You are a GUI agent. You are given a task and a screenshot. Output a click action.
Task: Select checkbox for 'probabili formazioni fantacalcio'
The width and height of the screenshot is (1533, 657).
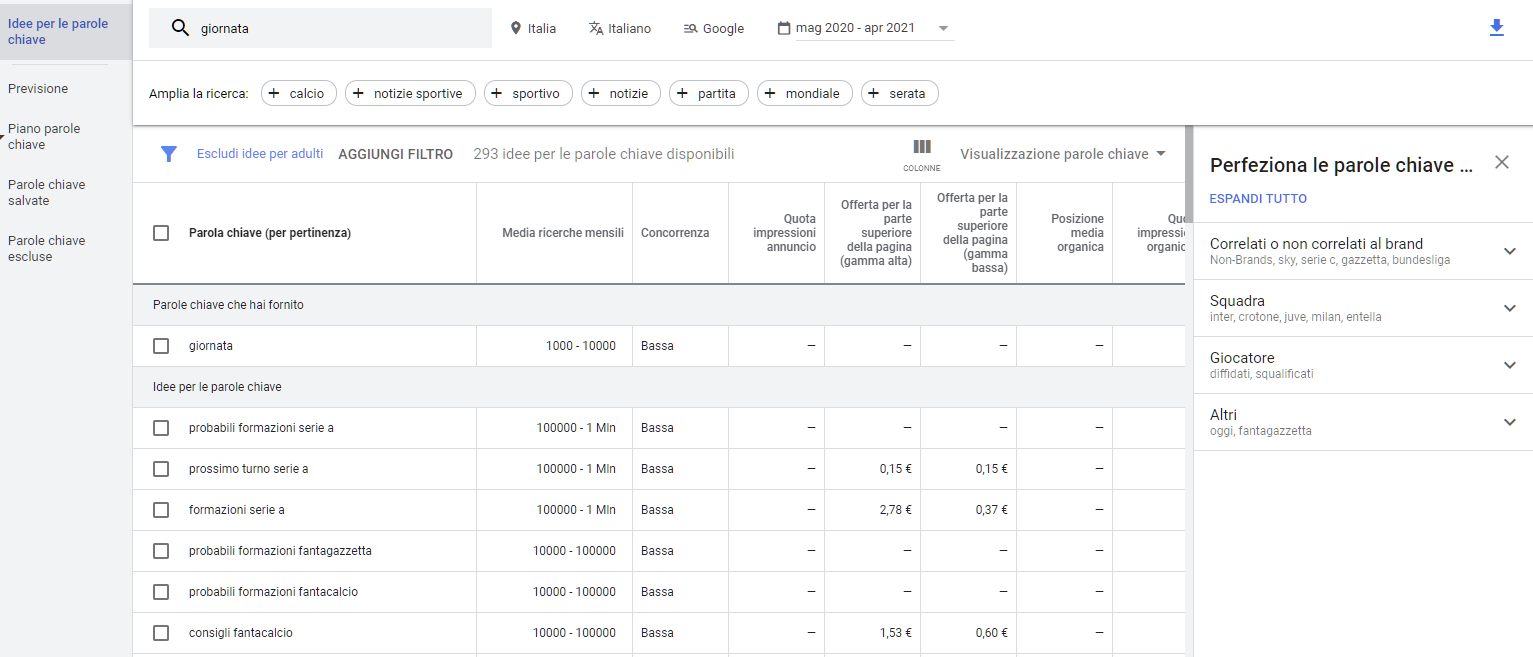[161, 592]
